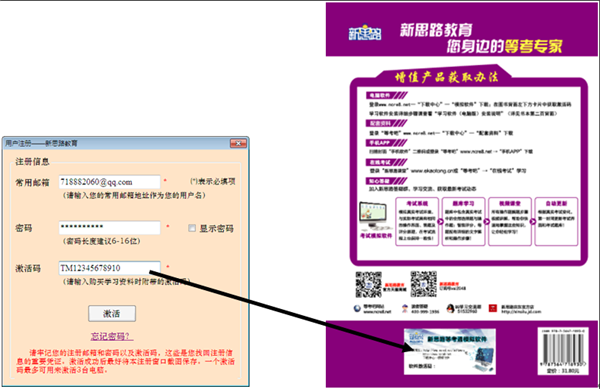Click the (*)表示必填项 note
The height and width of the screenshot is (389, 600).
pos(213,182)
